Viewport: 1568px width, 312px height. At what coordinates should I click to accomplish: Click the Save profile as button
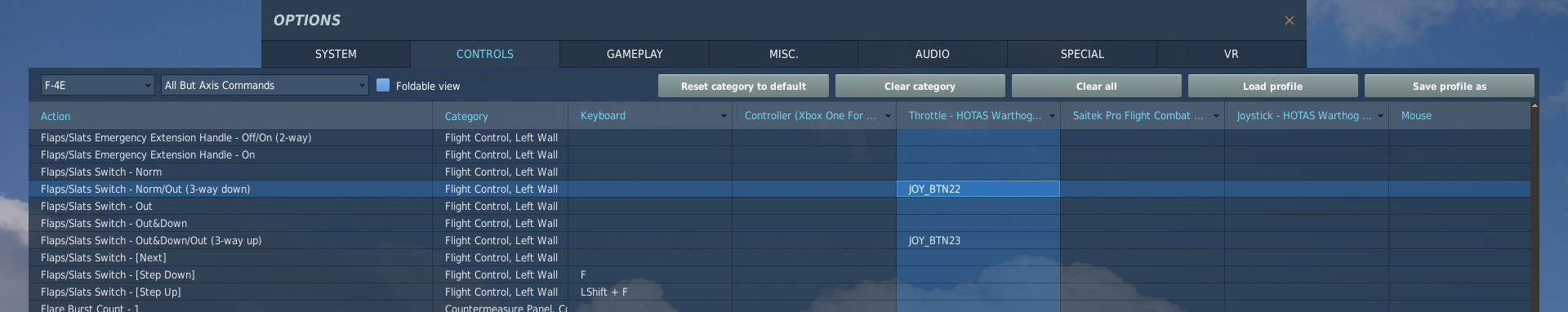pyautogui.click(x=1449, y=86)
